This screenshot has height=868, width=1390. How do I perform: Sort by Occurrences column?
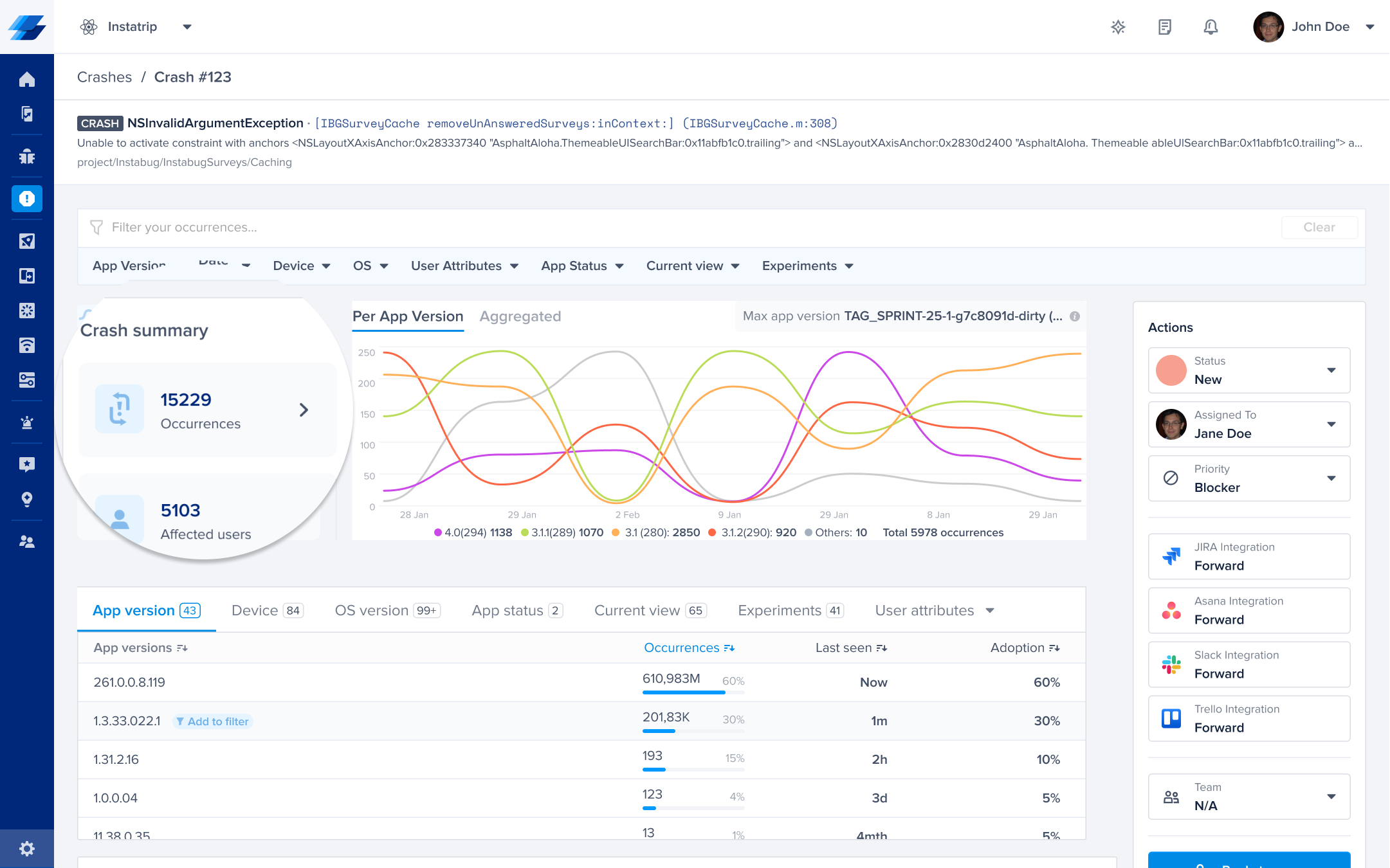689,648
